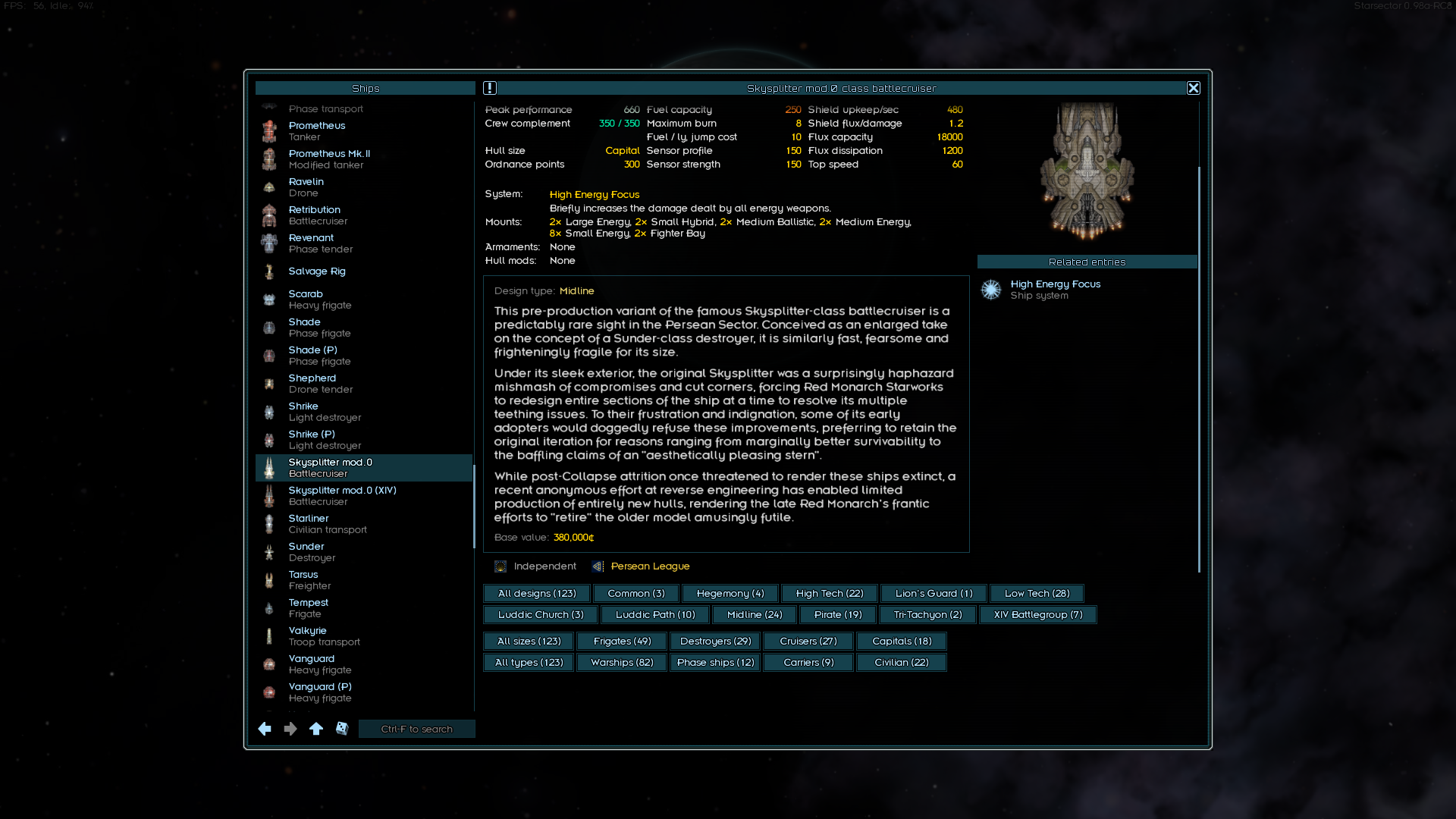This screenshot has width=1456, height=819.
Task: Click the ship list scrollbar
Action: [474, 506]
